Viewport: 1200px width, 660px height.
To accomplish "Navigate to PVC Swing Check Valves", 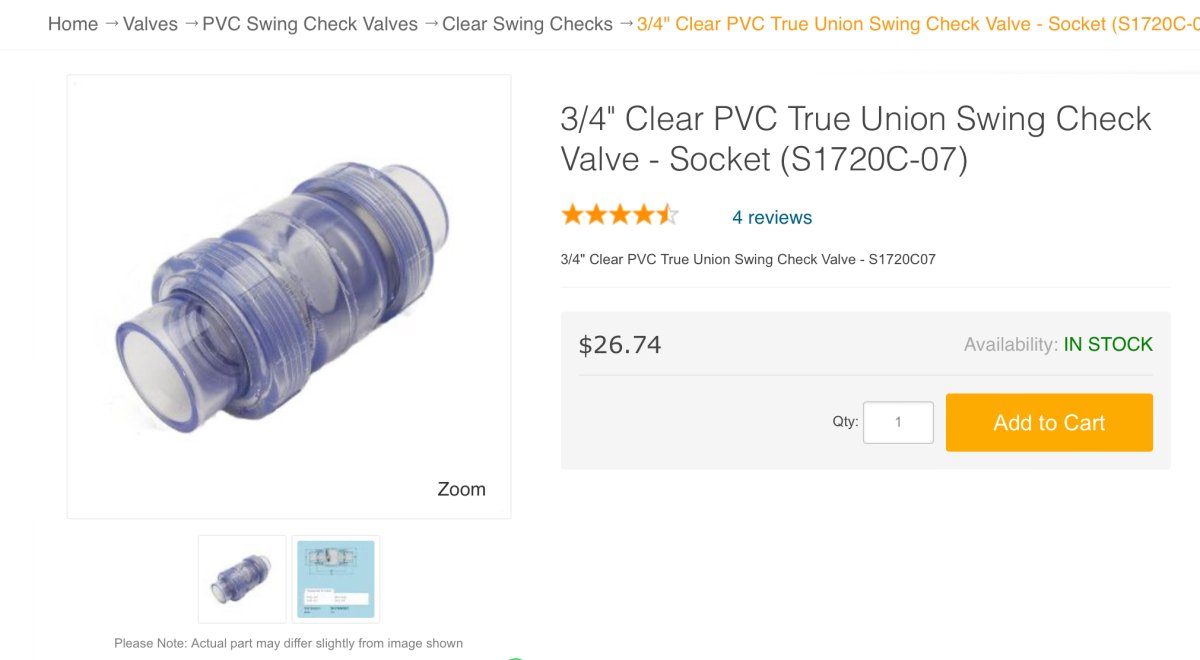I will (x=310, y=24).
